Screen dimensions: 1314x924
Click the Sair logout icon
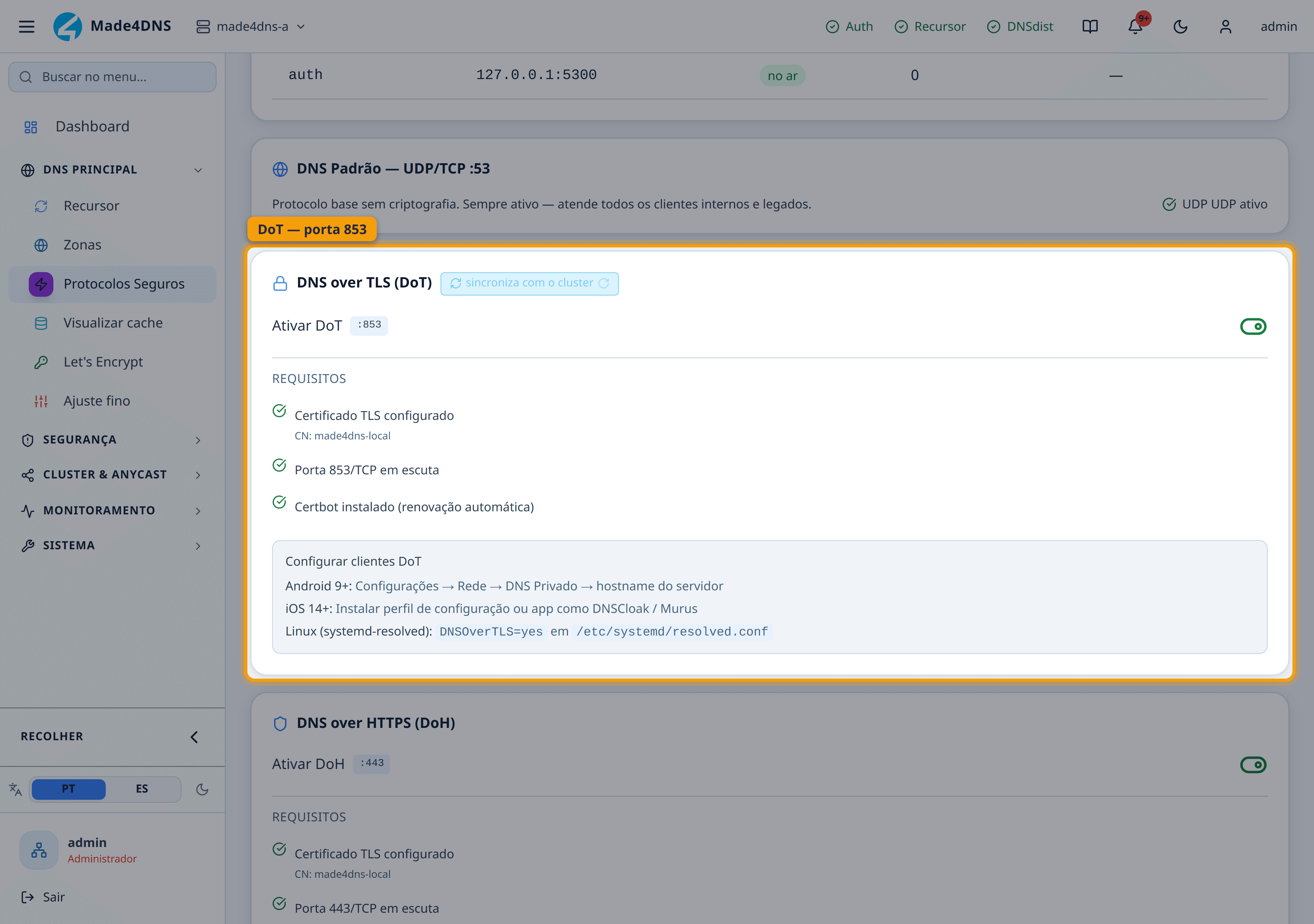(x=27, y=897)
